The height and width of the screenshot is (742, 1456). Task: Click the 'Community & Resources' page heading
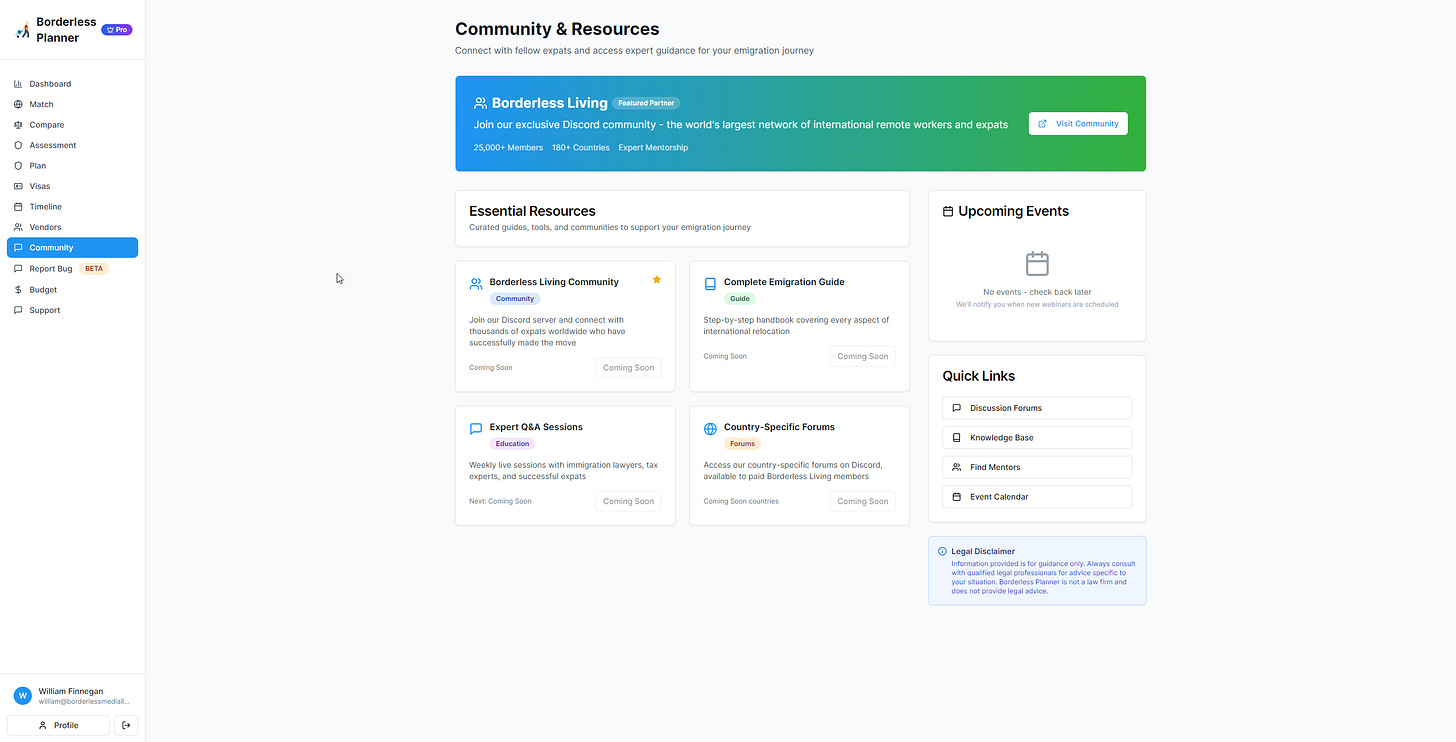coord(557,29)
